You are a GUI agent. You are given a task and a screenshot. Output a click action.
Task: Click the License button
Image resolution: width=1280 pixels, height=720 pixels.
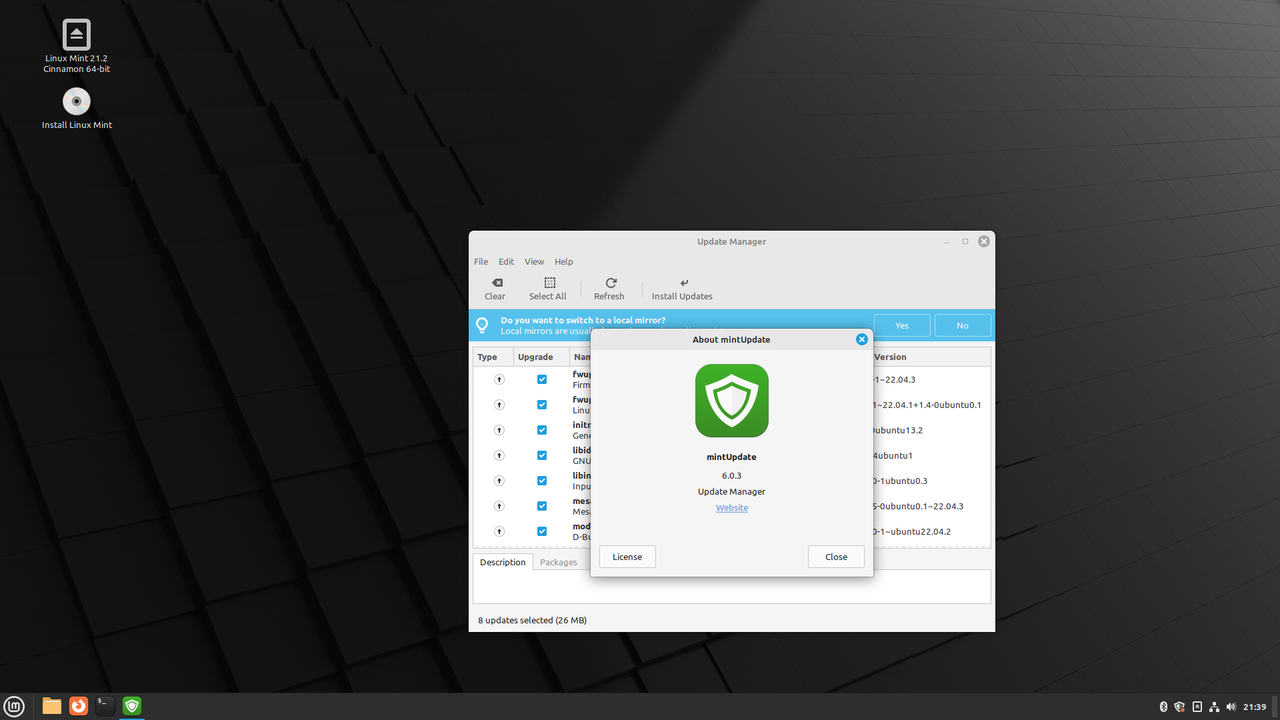click(x=627, y=556)
